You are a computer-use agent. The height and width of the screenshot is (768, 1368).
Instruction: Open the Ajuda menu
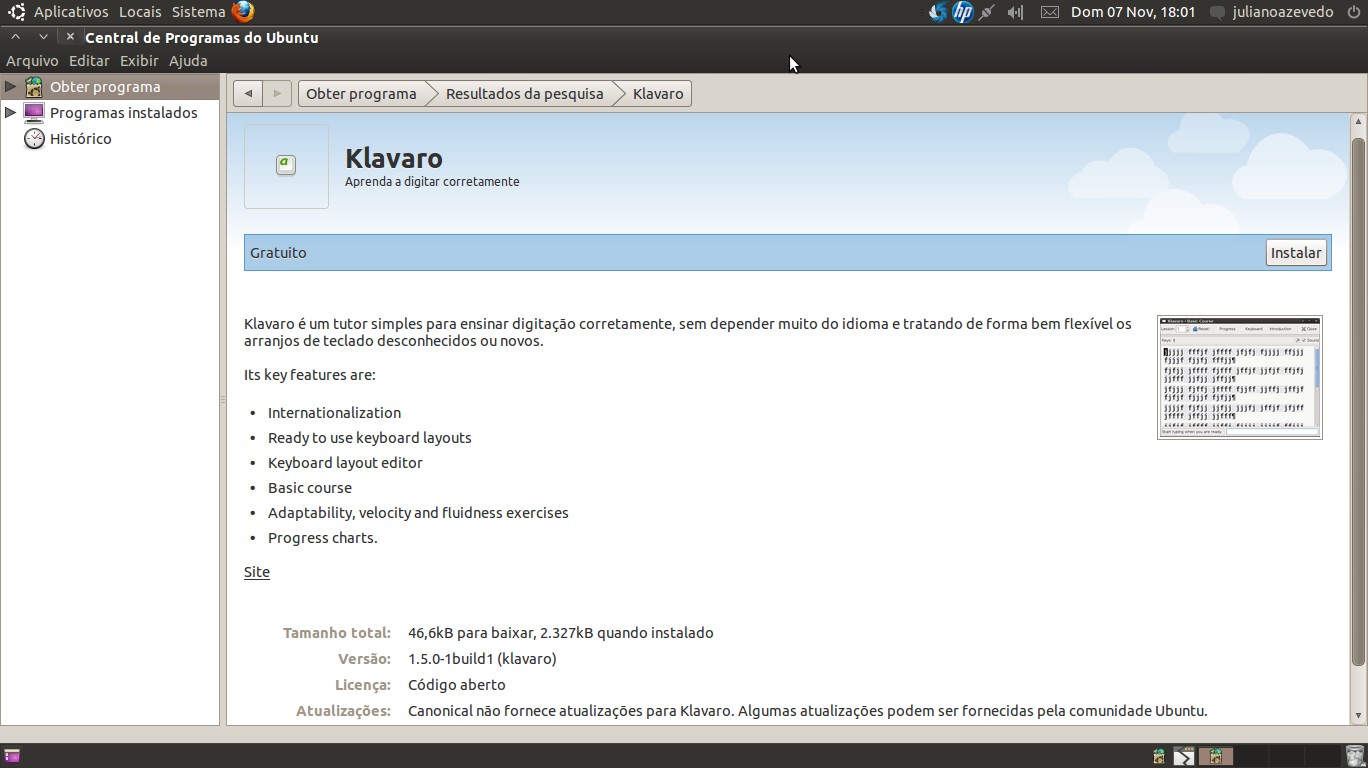tap(188, 61)
